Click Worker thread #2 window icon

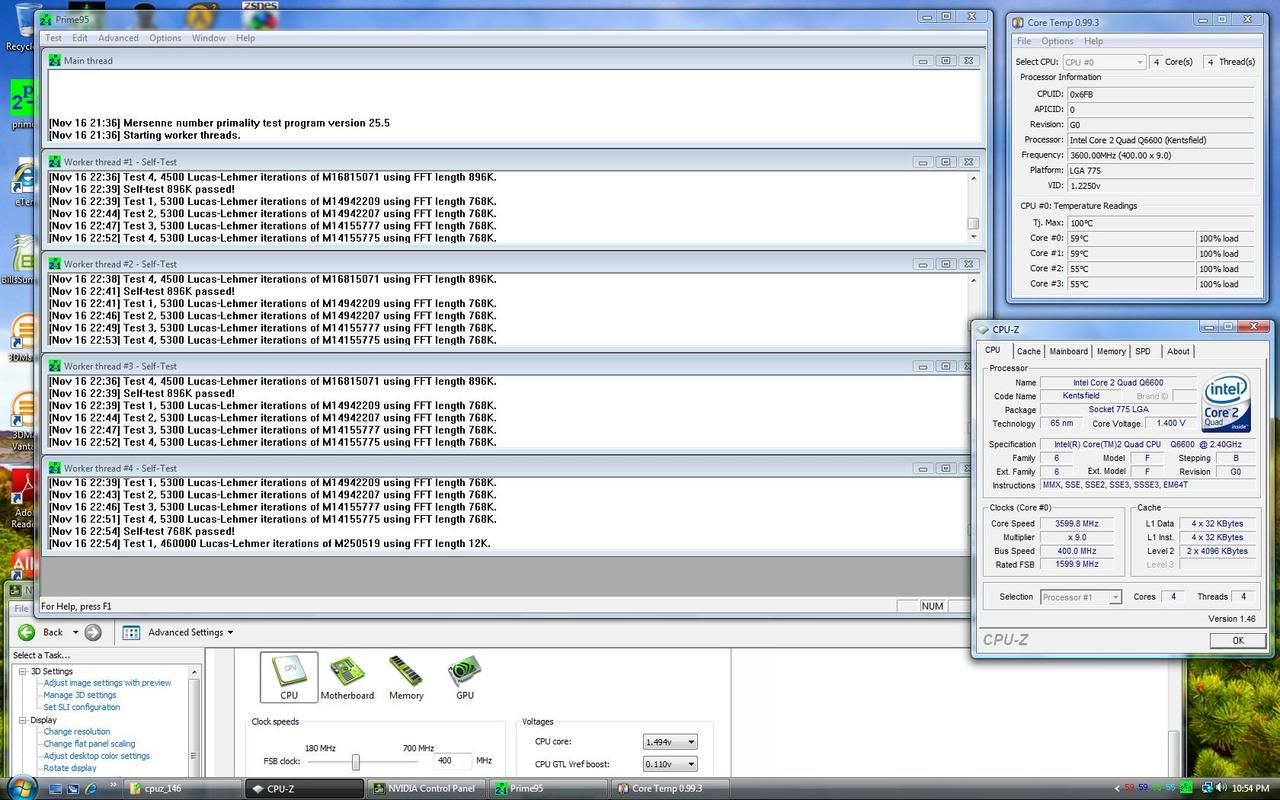tap(54, 264)
